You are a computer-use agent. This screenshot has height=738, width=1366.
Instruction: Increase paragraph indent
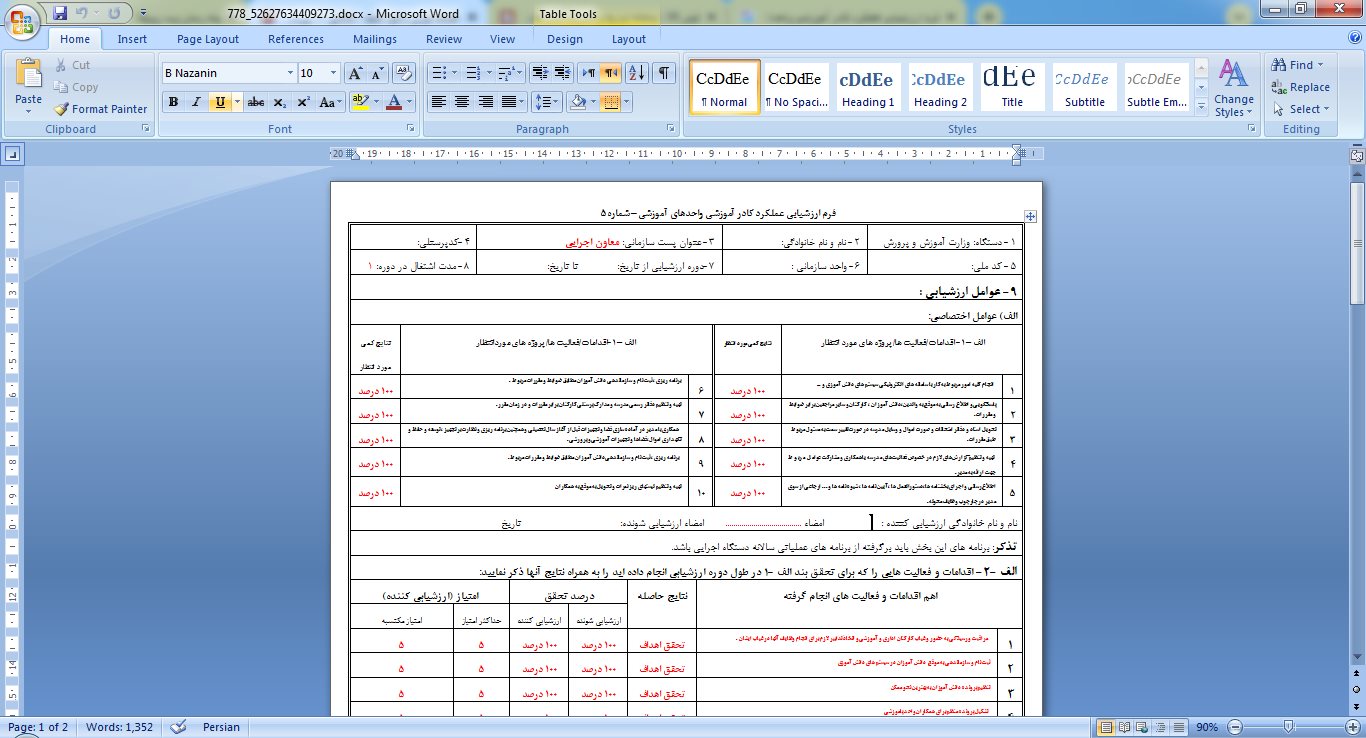click(x=563, y=73)
